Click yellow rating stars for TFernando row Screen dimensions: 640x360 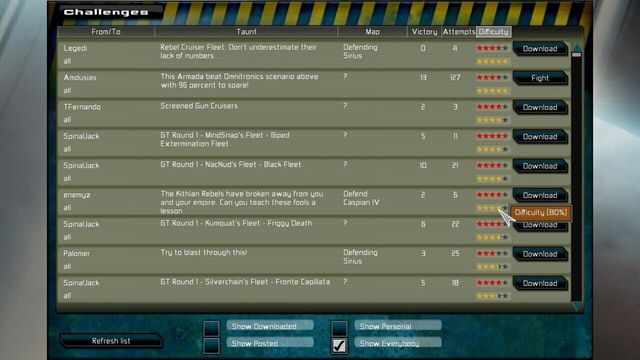(492, 120)
